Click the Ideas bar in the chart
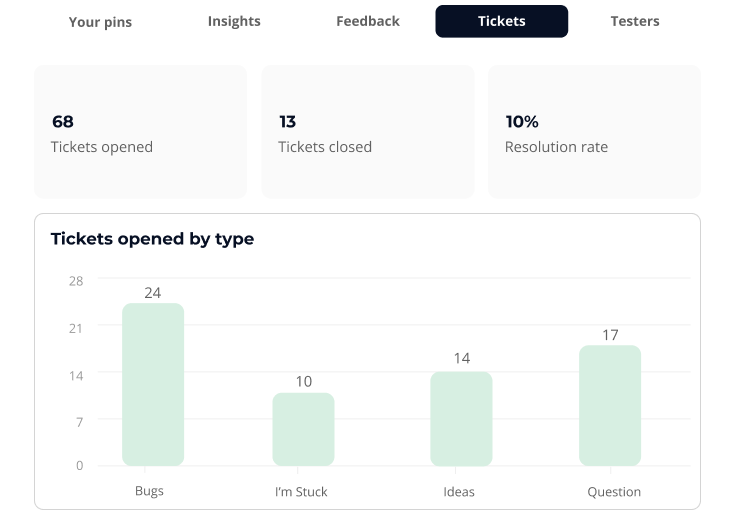735x511 pixels. 461,419
